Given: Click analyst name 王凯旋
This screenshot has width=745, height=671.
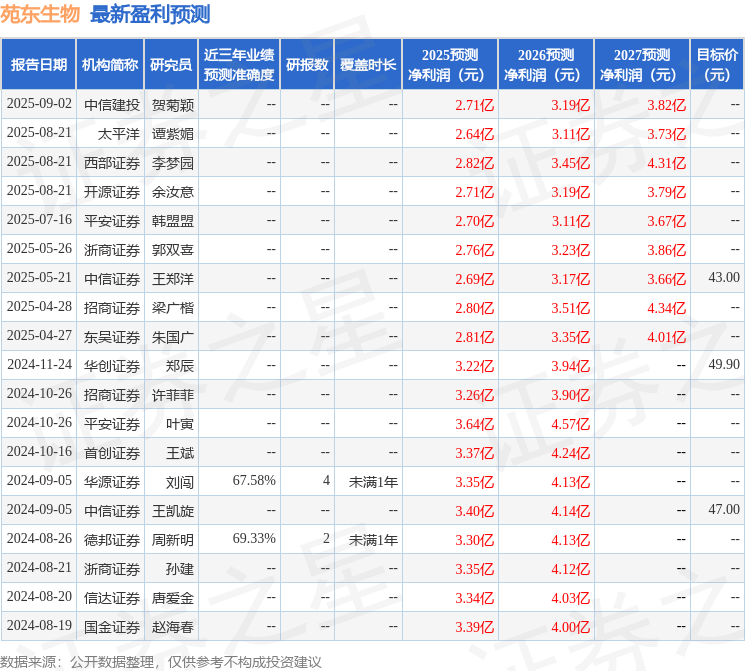Looking at the screenshot, I should tap(172, 510).
